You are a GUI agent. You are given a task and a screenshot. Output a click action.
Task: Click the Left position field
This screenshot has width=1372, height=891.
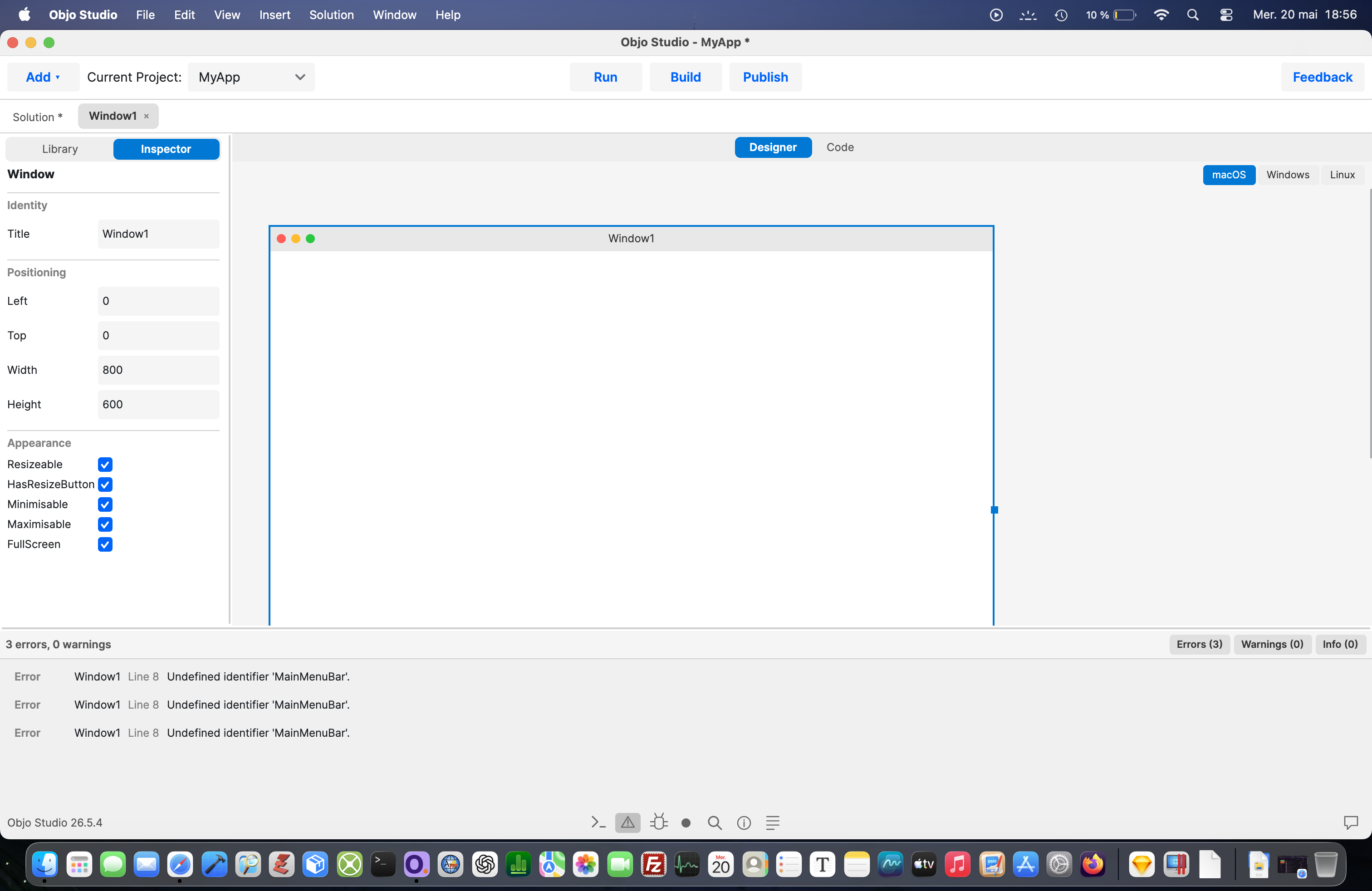[158, 301]
